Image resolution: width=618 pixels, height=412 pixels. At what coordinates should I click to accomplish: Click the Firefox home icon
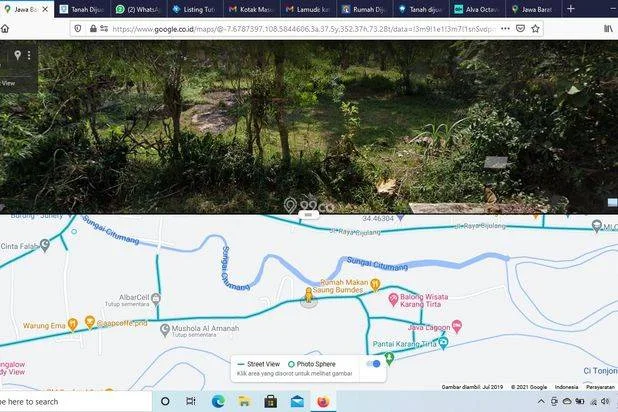click(x=4, y=28)
